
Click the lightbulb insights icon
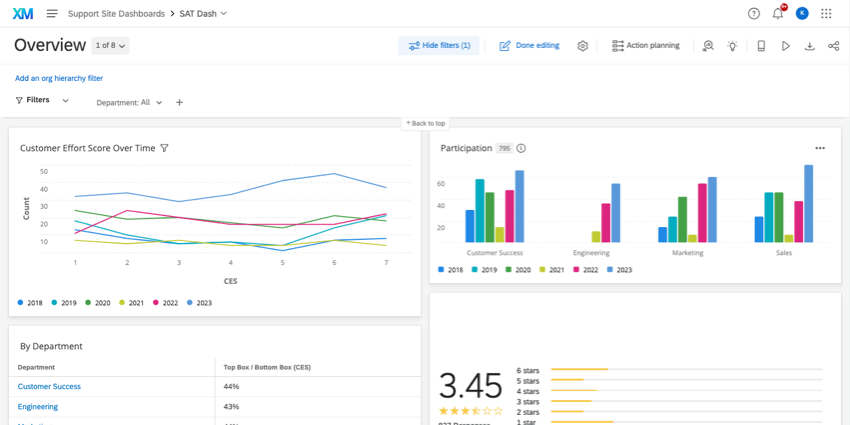point(733,46)
